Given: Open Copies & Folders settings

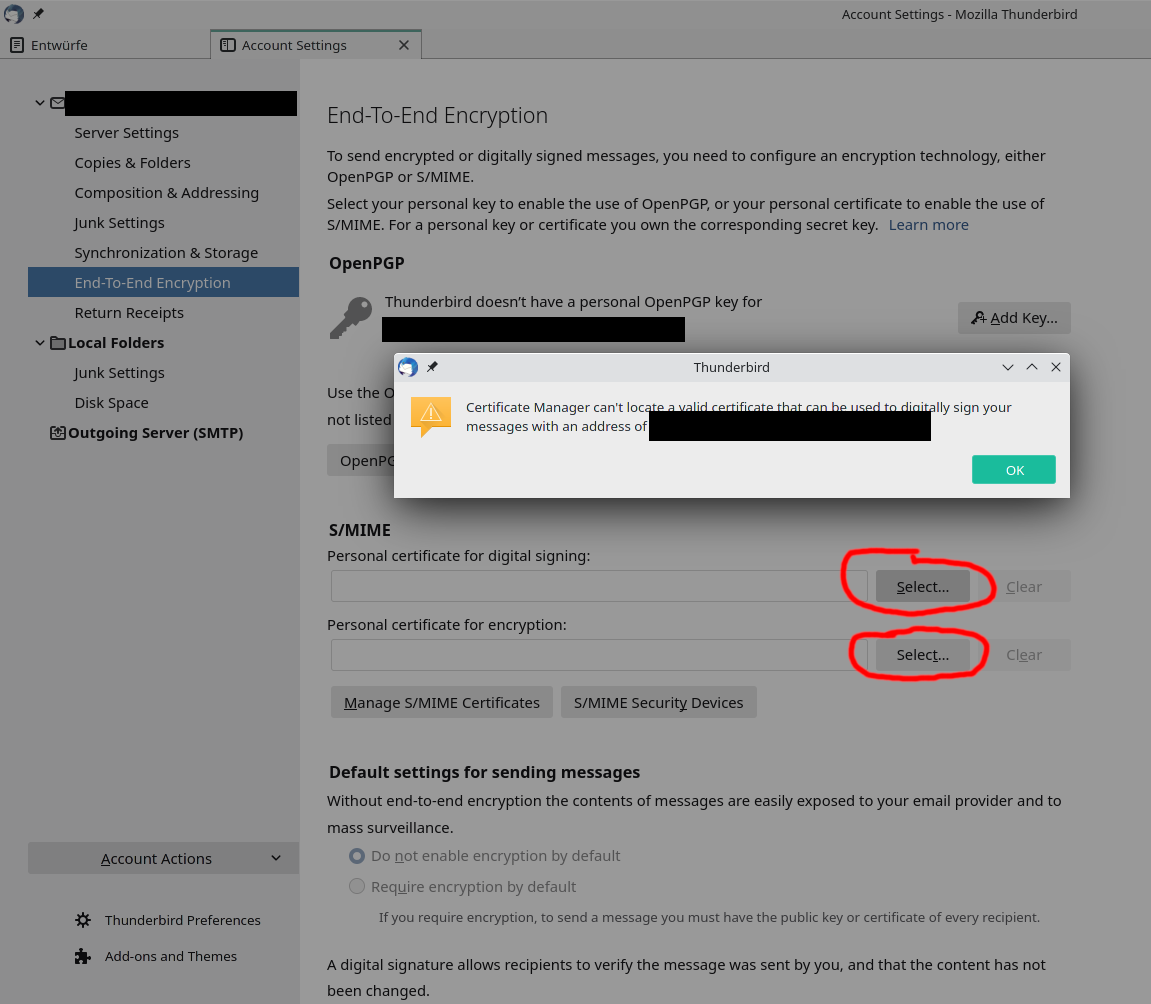Looking at the screenshot, I should 132,163.
